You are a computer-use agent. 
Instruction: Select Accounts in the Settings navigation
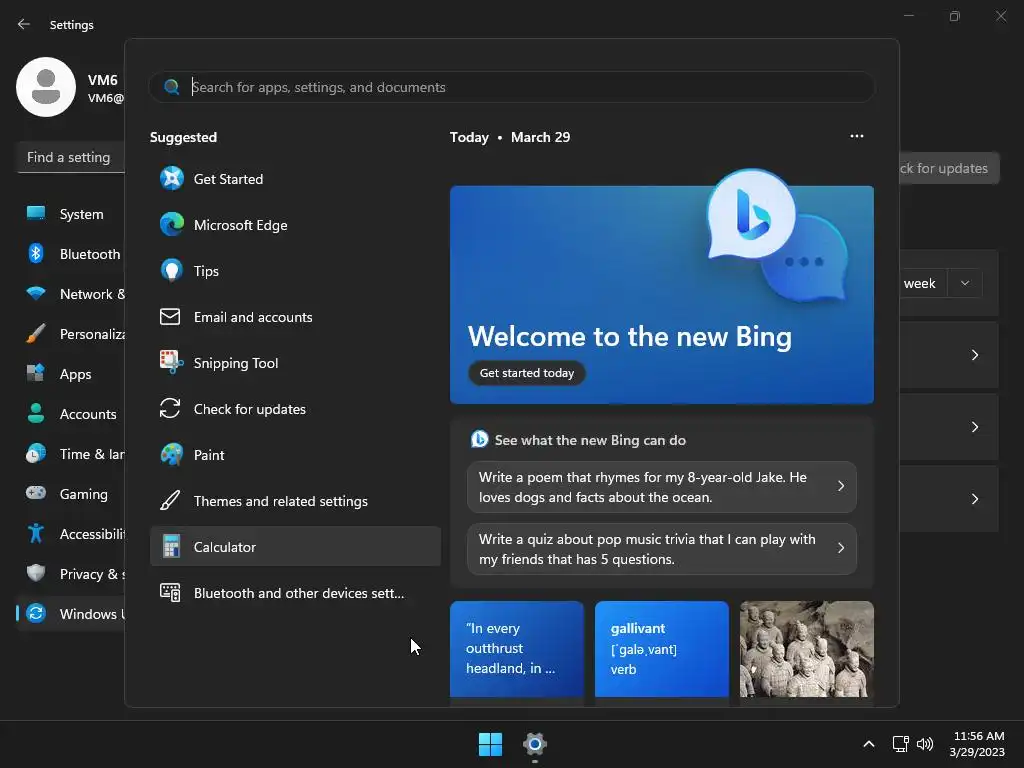click(x=71, y=413)
